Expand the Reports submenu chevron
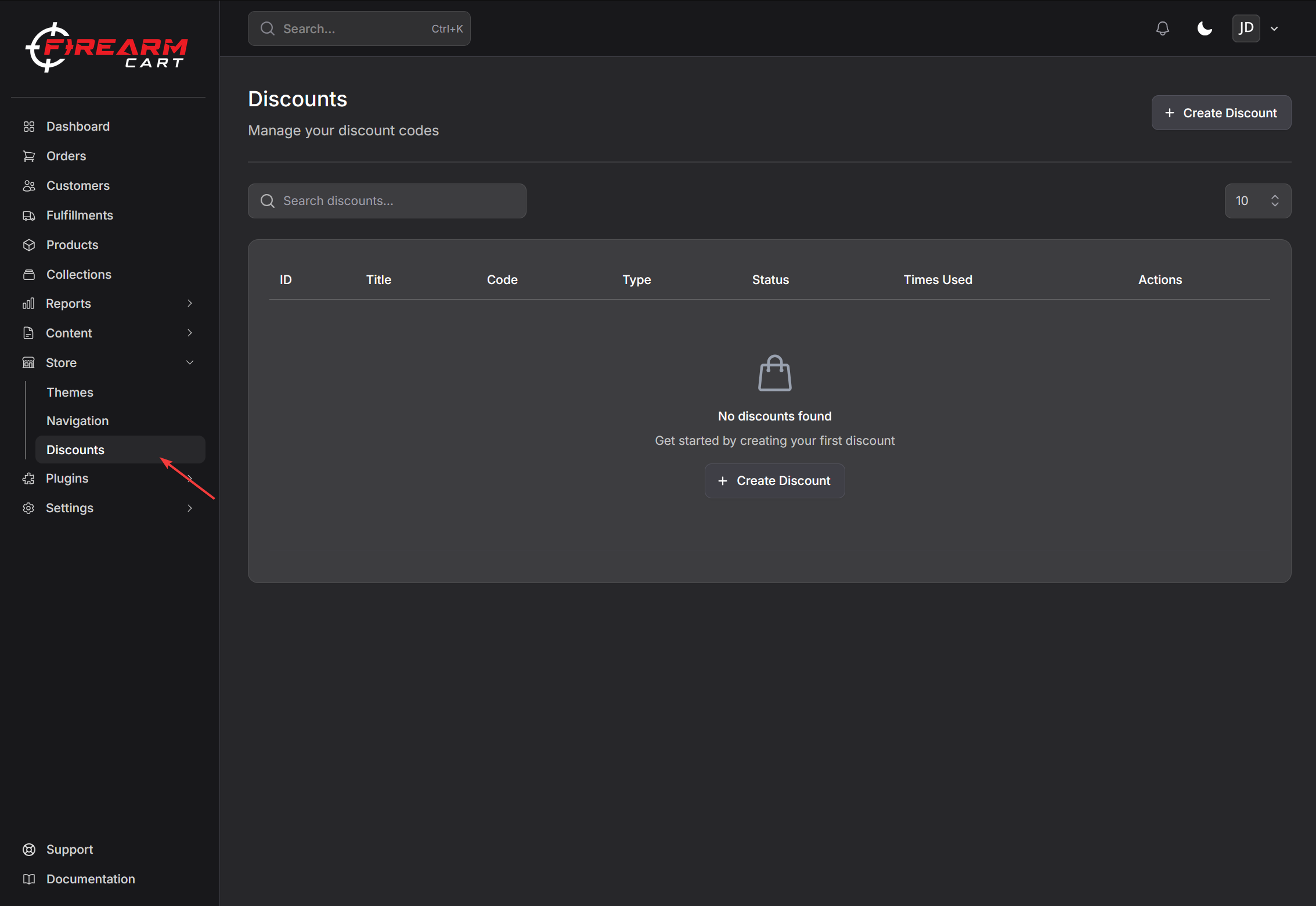Image resolution: width=1316 pixels, height=906 pixels. pos(190,304)
